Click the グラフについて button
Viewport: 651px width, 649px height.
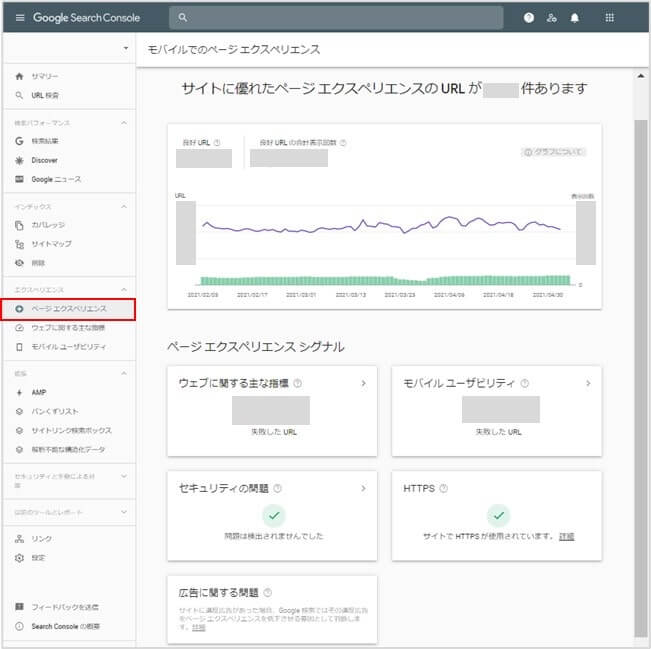tap(554, 152)
